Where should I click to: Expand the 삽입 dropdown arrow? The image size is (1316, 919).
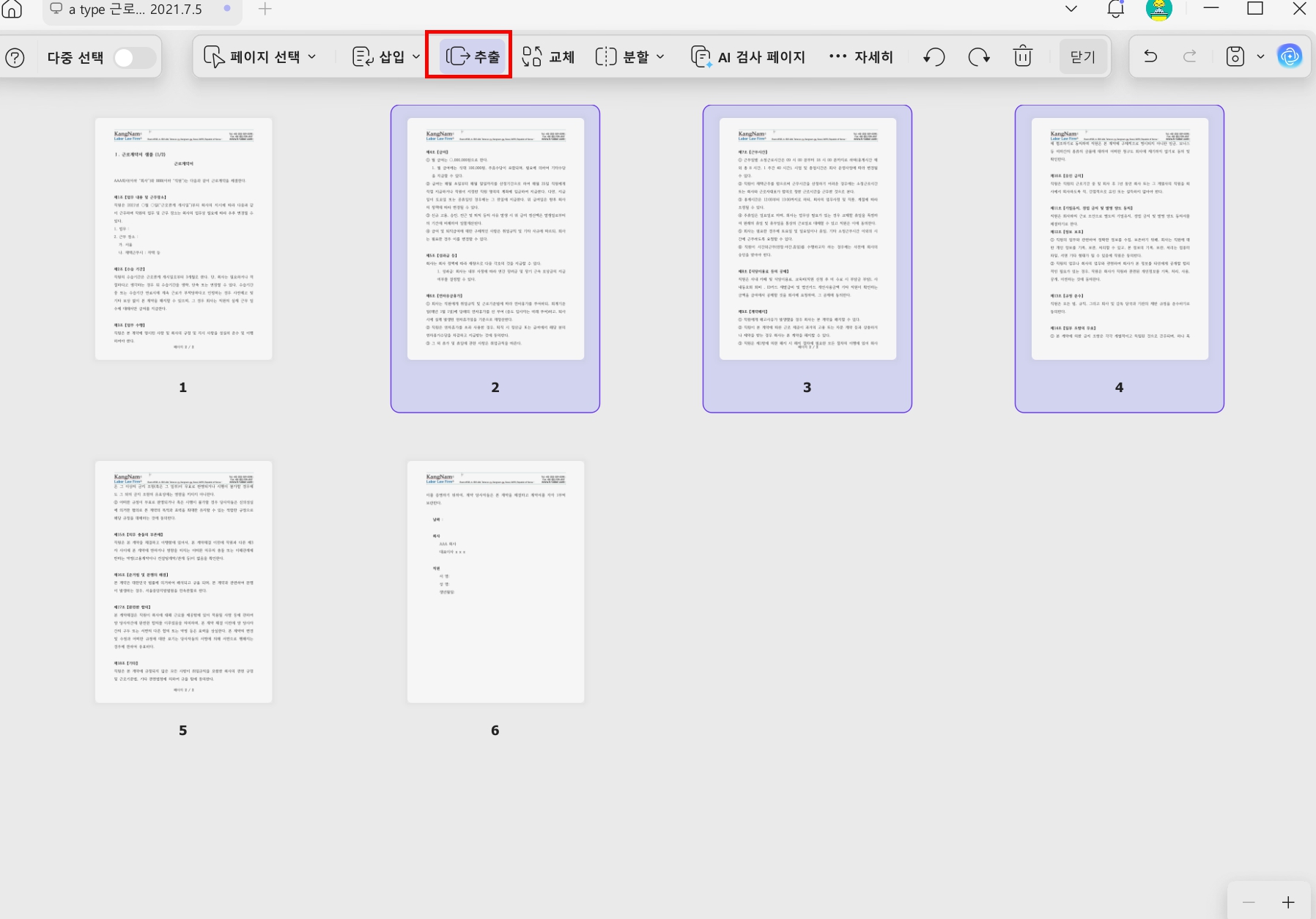pos(416,57)
